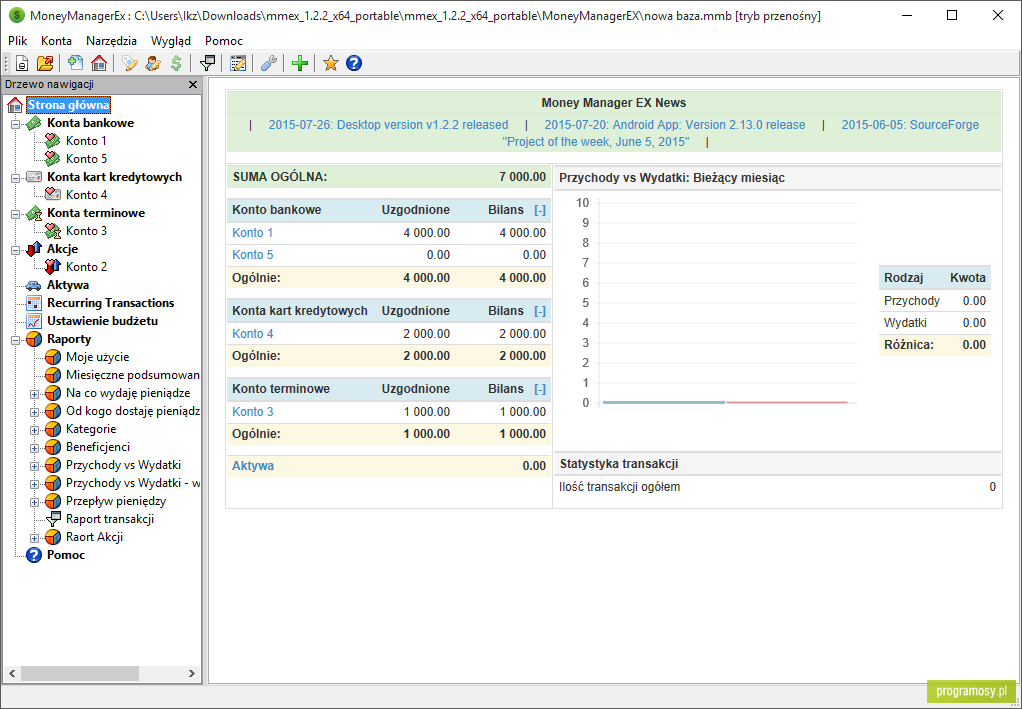The height and width of the screenshot is (709, 1022).
Task: Click the Raport transakcji funnel icon in tree
Action: tap(52, 519)
